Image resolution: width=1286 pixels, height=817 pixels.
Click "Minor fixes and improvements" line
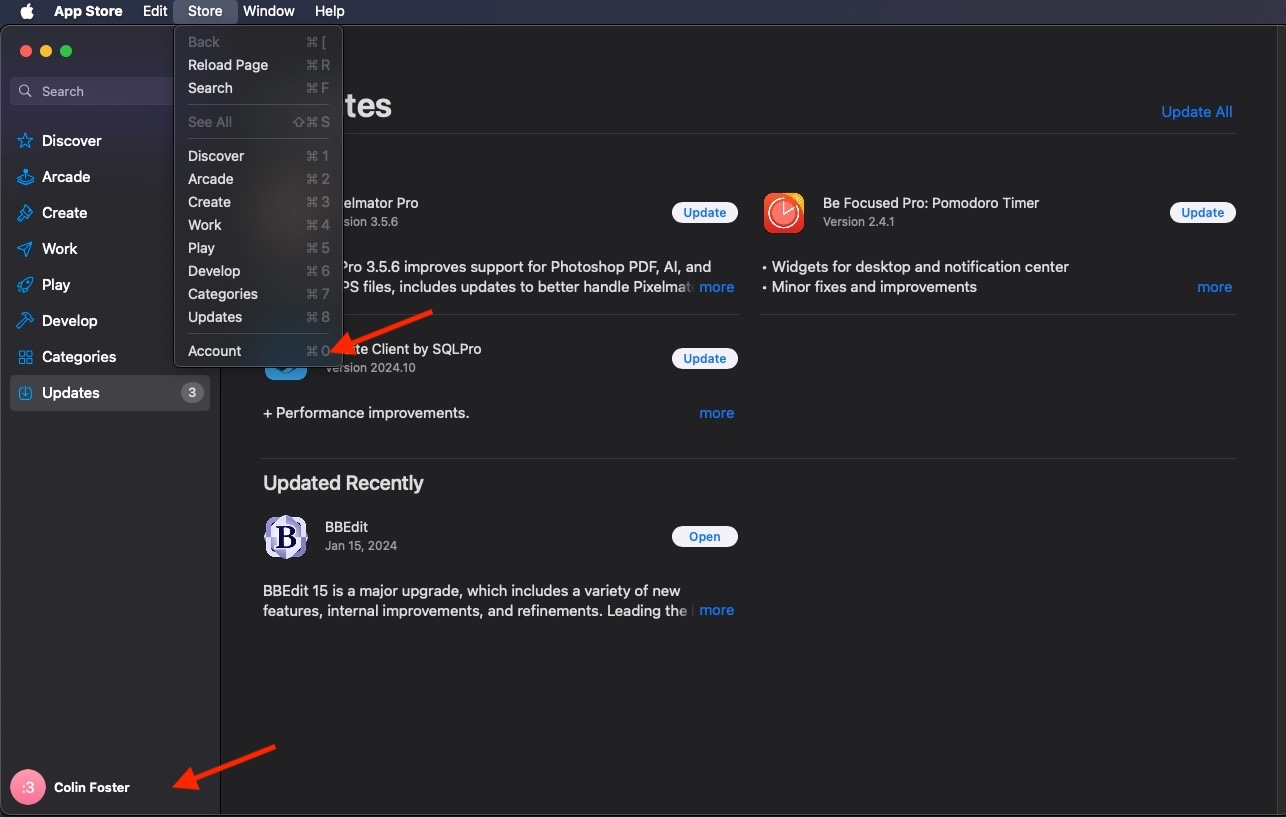click(870, 287)
